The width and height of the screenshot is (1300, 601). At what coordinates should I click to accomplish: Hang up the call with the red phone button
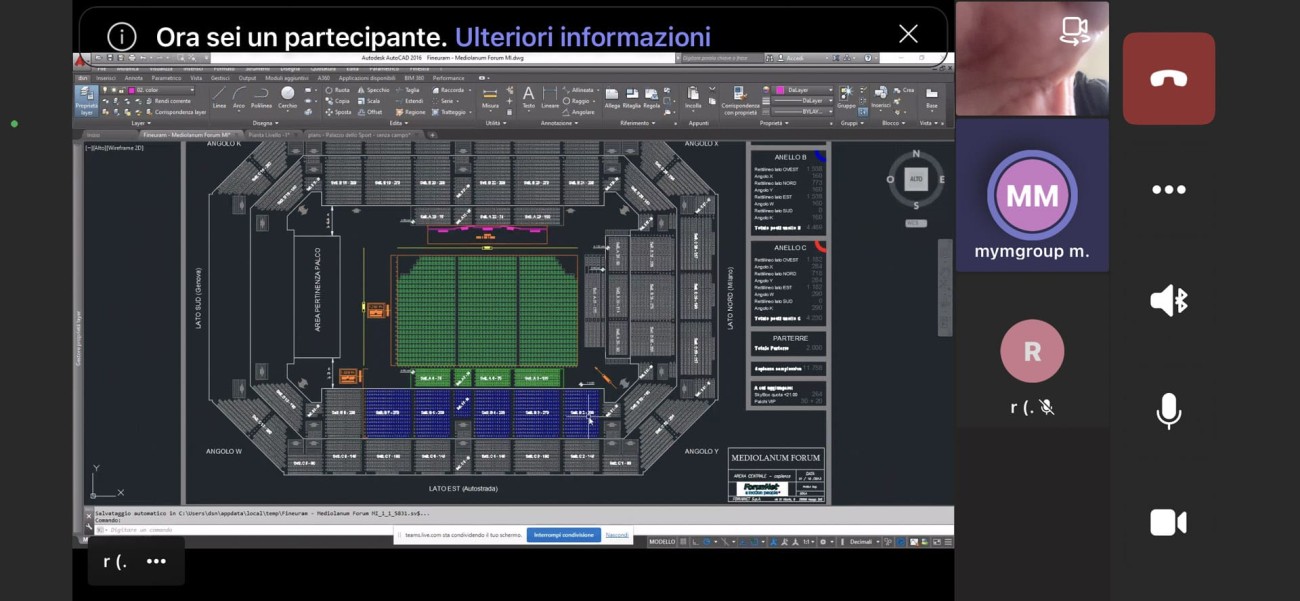(x=1168, y=79)
